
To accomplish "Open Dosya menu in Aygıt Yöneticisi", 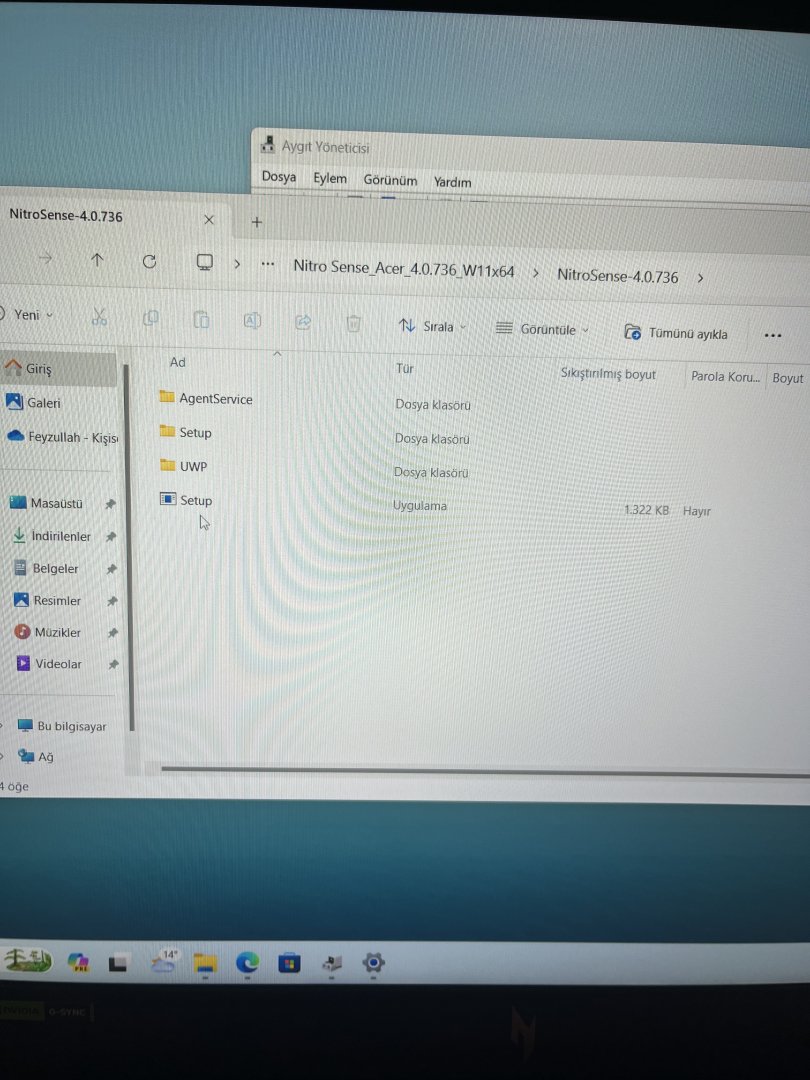I will point(279,176).
